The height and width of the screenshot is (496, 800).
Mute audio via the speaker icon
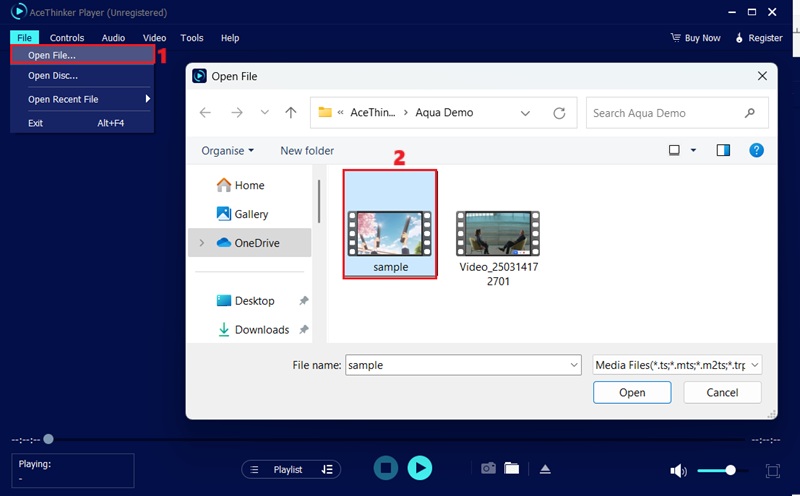[x=678, y=470]
